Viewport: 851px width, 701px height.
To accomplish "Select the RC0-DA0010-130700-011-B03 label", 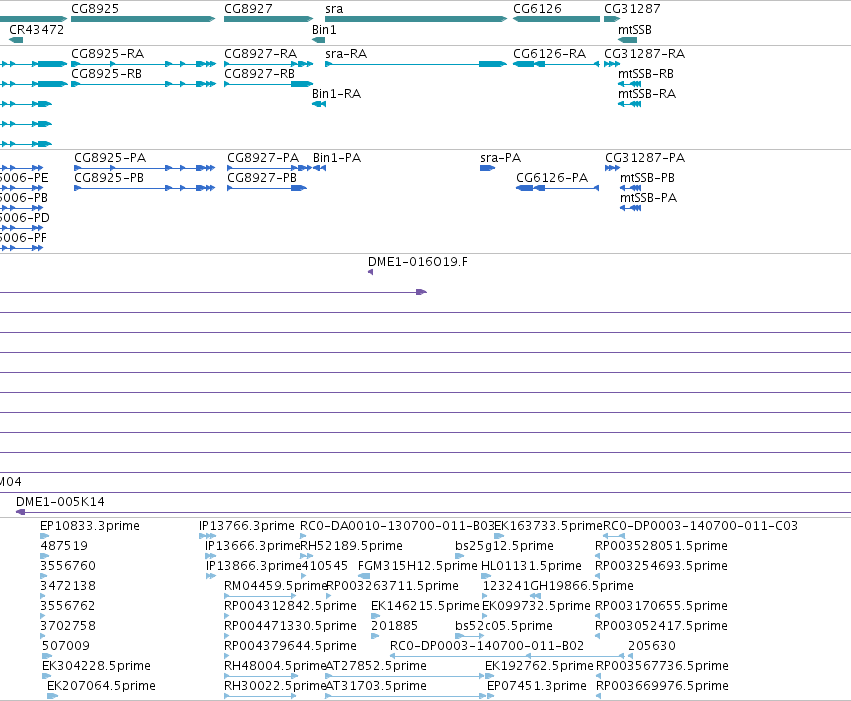I will click(397, 526).
